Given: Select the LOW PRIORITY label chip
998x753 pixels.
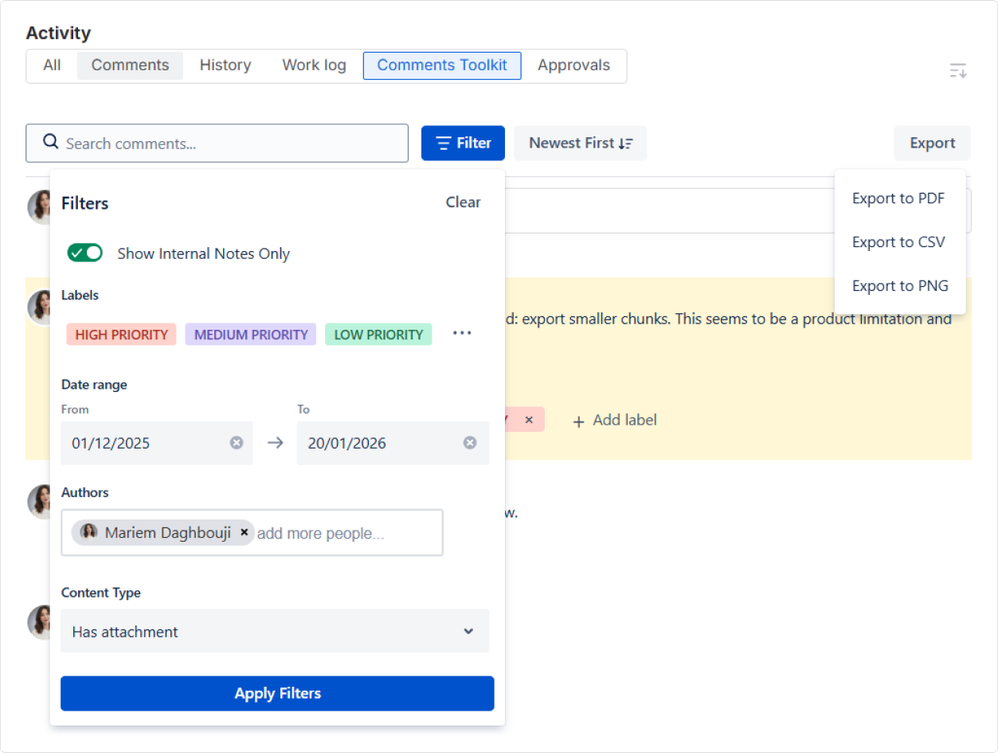Looking at the screenshot, I should coord(379,334).
